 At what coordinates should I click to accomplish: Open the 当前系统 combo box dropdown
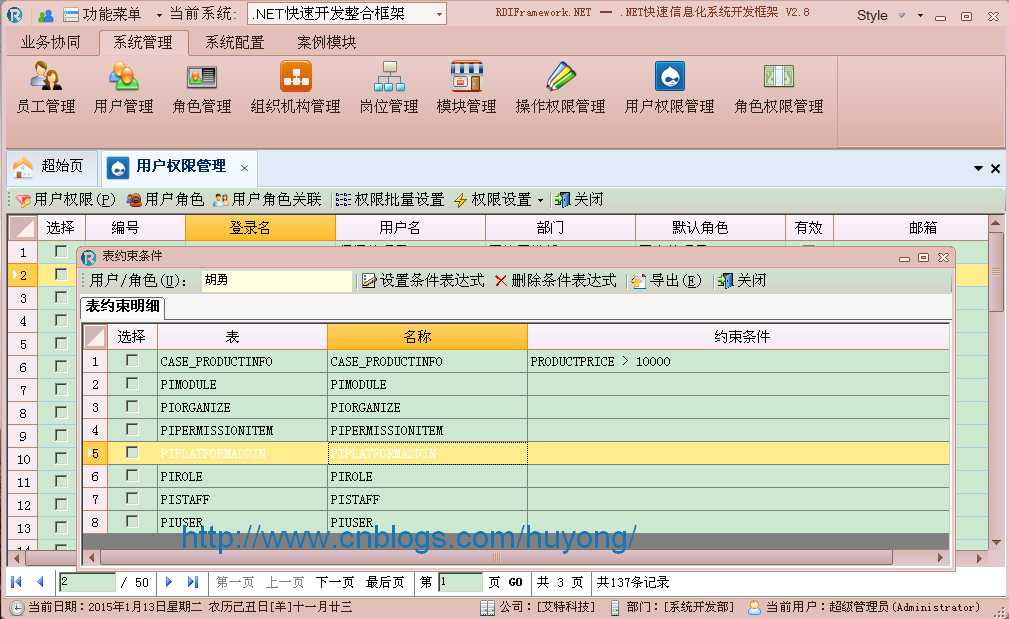coord(439,14)
